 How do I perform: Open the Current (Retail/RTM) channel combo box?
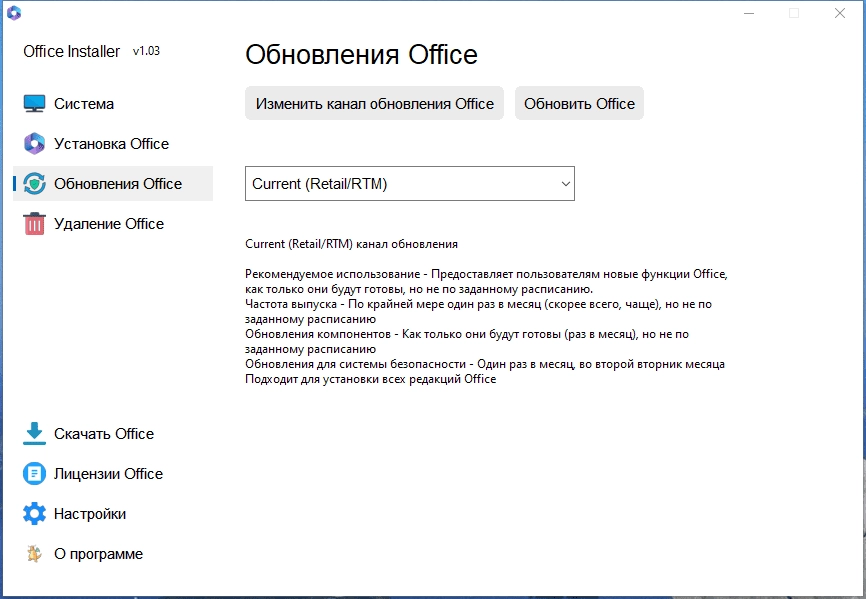tap(410, 183)
